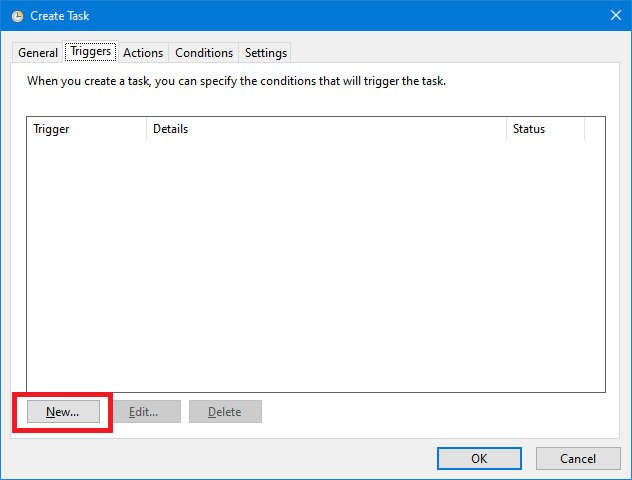Viewport: 632px width, 480px height.
Task: Click the New... button to add trigger
Action: [63, 411]
